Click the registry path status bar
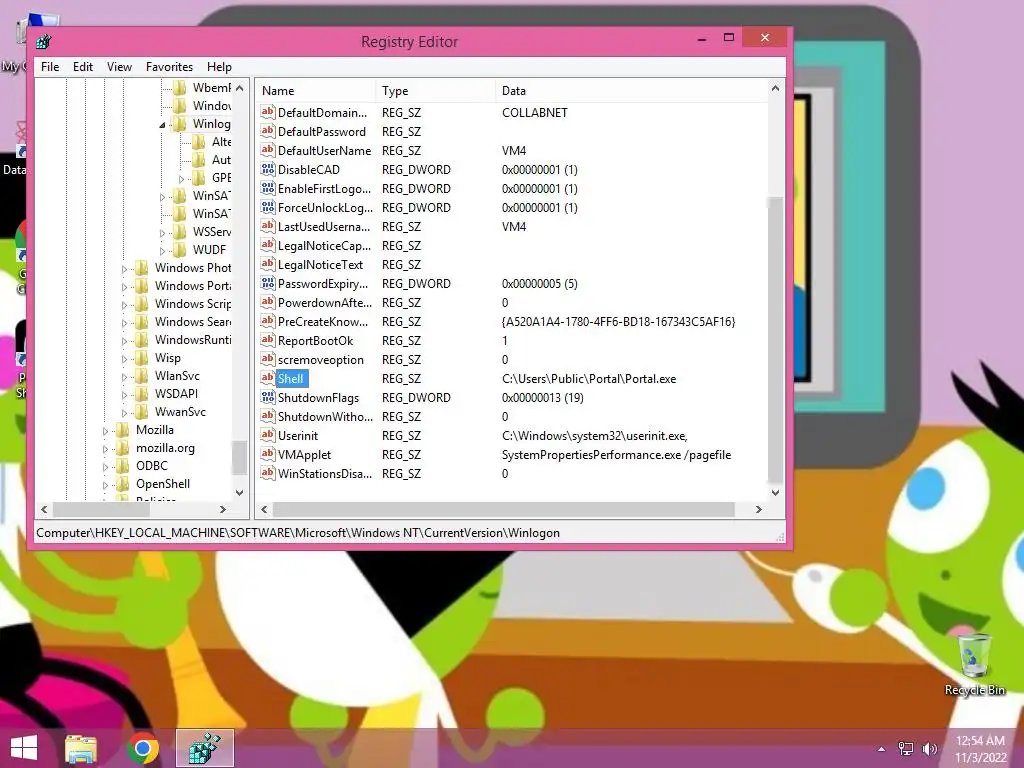 click(409, 533)
